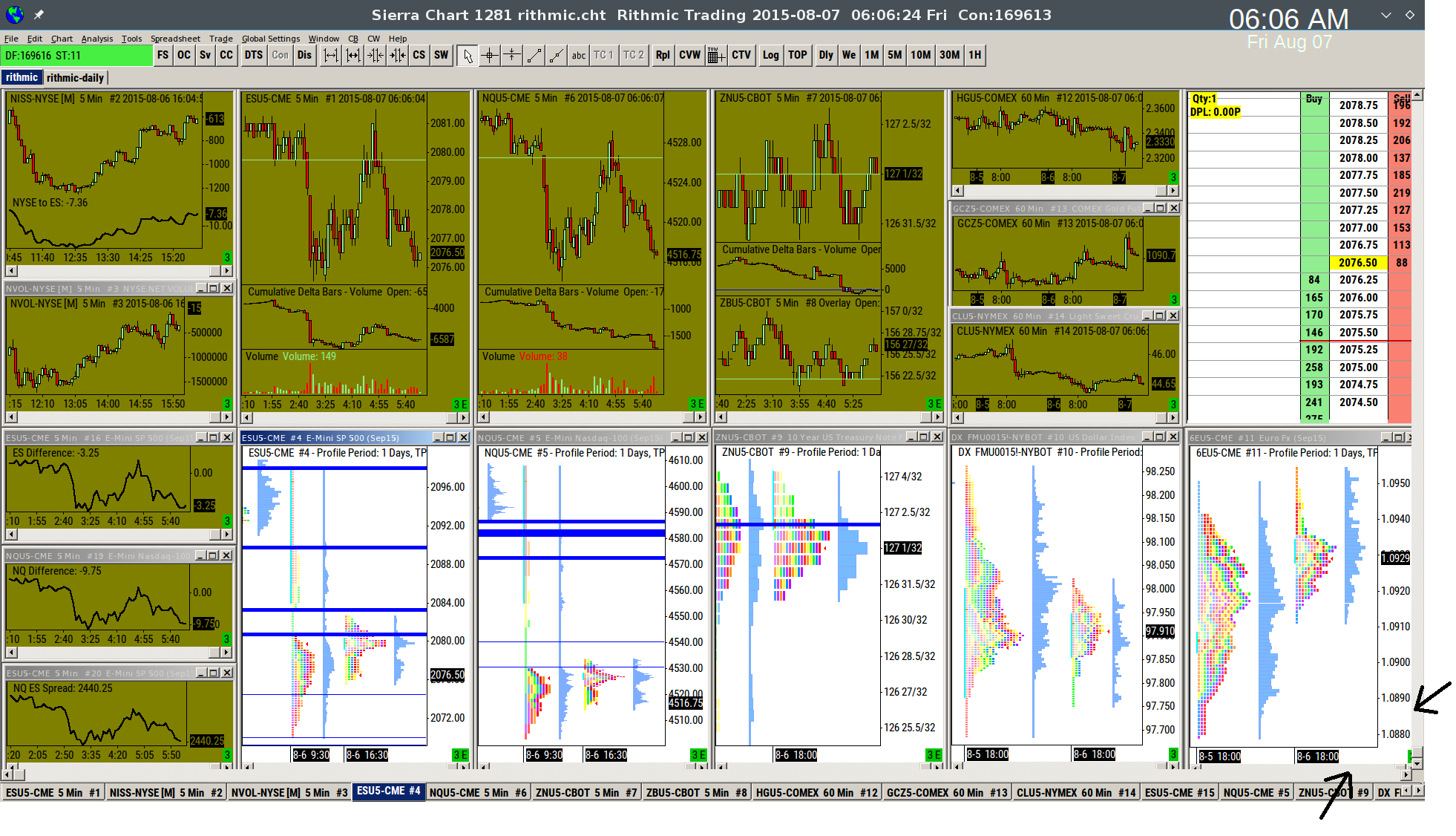The width and height of the screenshot is (1456, 836).
Task: Select the ray drawing tool icon
Action: [x=557, y=56]
